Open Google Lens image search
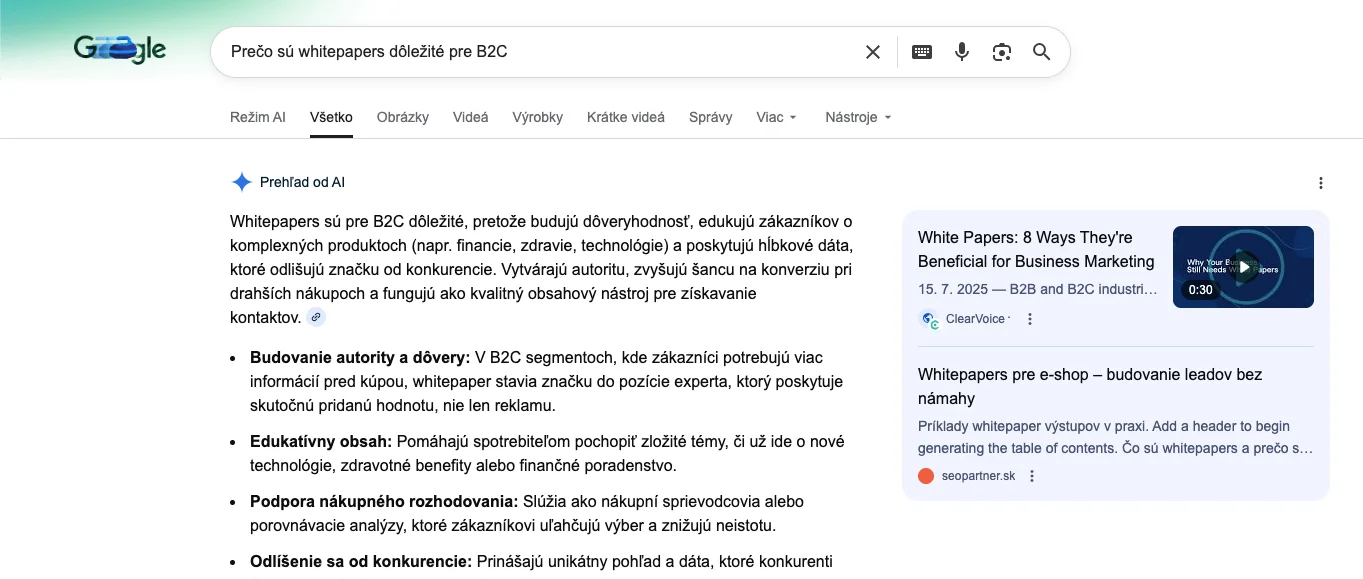The width and height of the screenshot is (1363, 579). coord(1002,52)
